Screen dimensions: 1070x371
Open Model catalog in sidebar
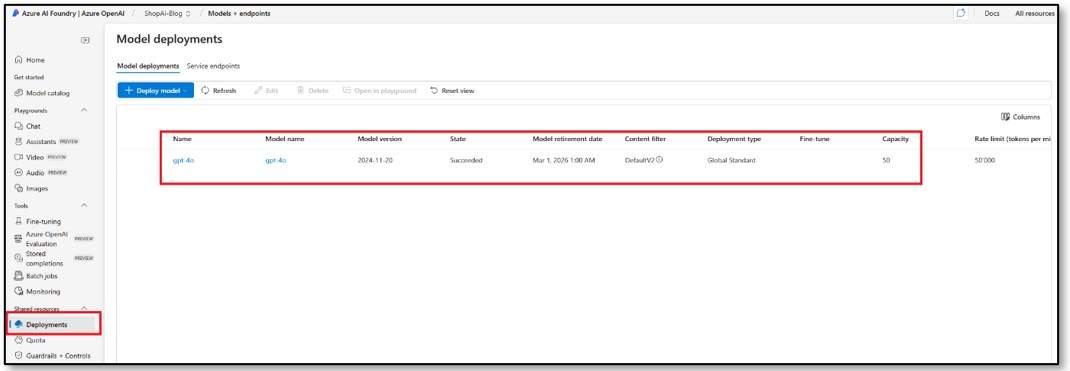point(42,93)
